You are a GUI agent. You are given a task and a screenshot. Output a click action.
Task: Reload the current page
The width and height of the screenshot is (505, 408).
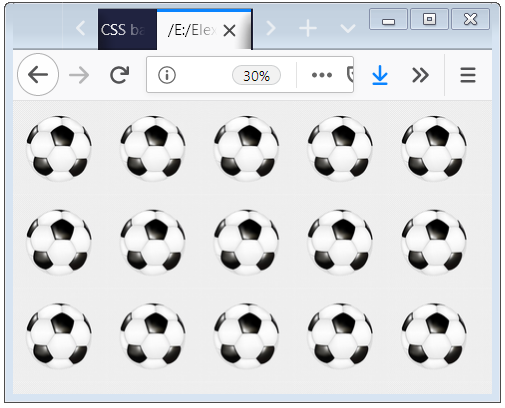coord(119,75)
